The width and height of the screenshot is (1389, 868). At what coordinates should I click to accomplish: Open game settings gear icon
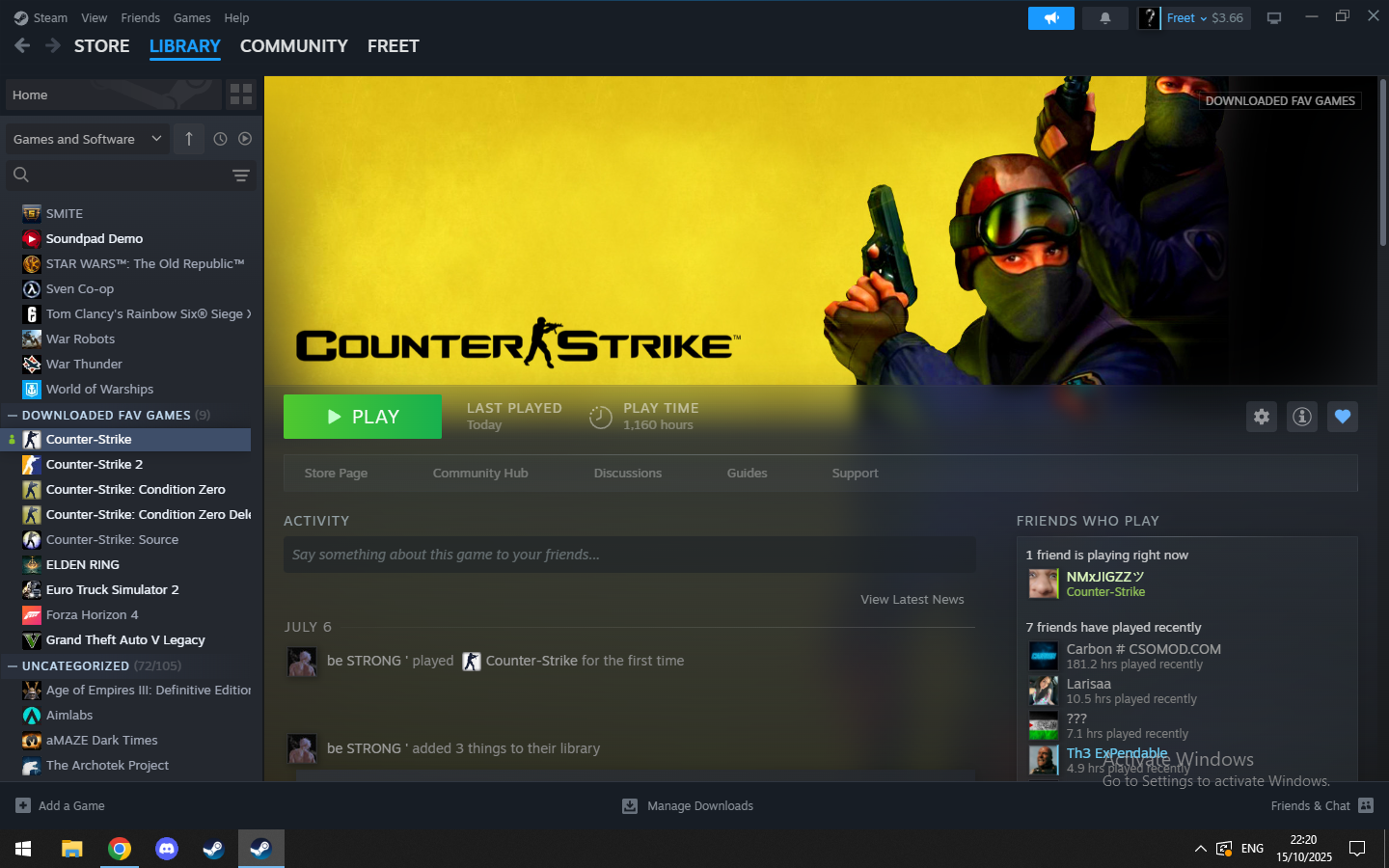(x=1262, y=417)
